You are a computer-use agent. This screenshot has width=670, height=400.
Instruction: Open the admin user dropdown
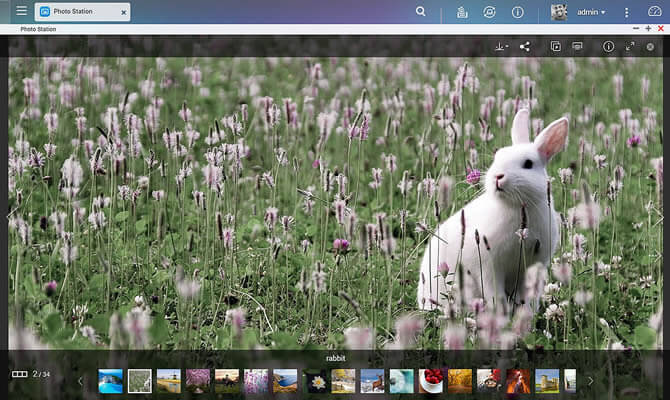pos(591,12)
